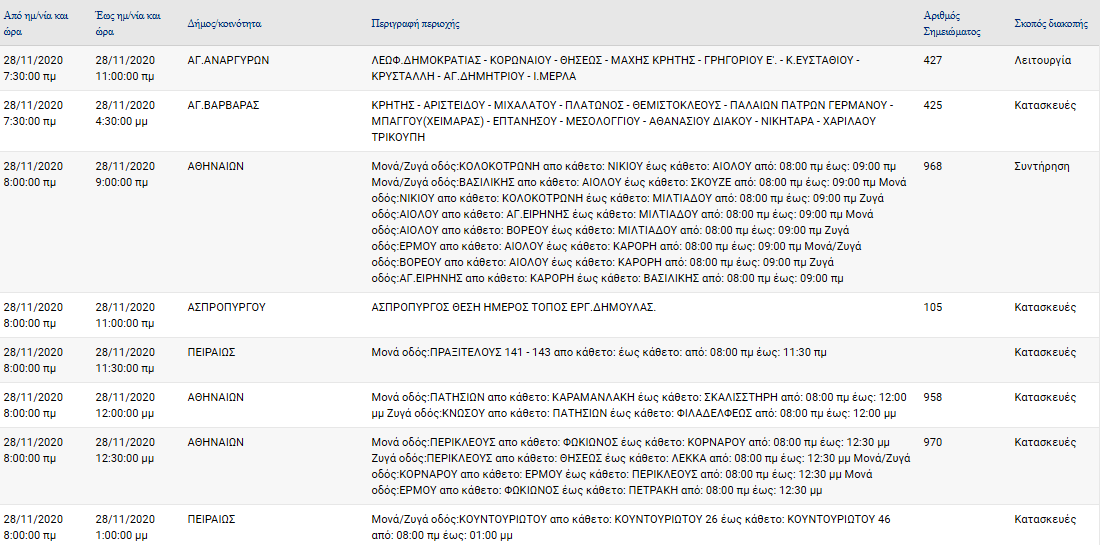This screenshot has height=545, width=1104.
Task: Click the ΠΡΑΞΙΤΕΛΟΥΣ 141 - 143 description
Action: pos(598,353)
